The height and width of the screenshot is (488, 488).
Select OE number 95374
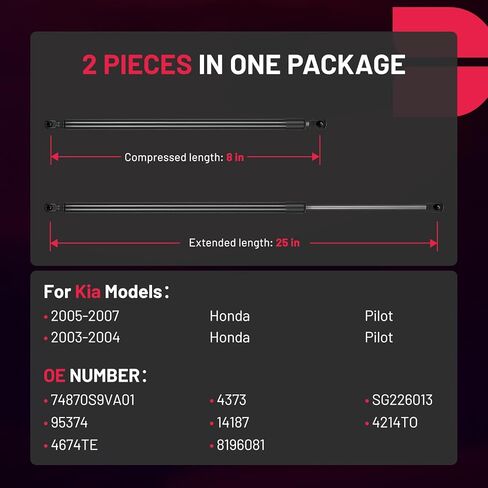click(69, 423)
